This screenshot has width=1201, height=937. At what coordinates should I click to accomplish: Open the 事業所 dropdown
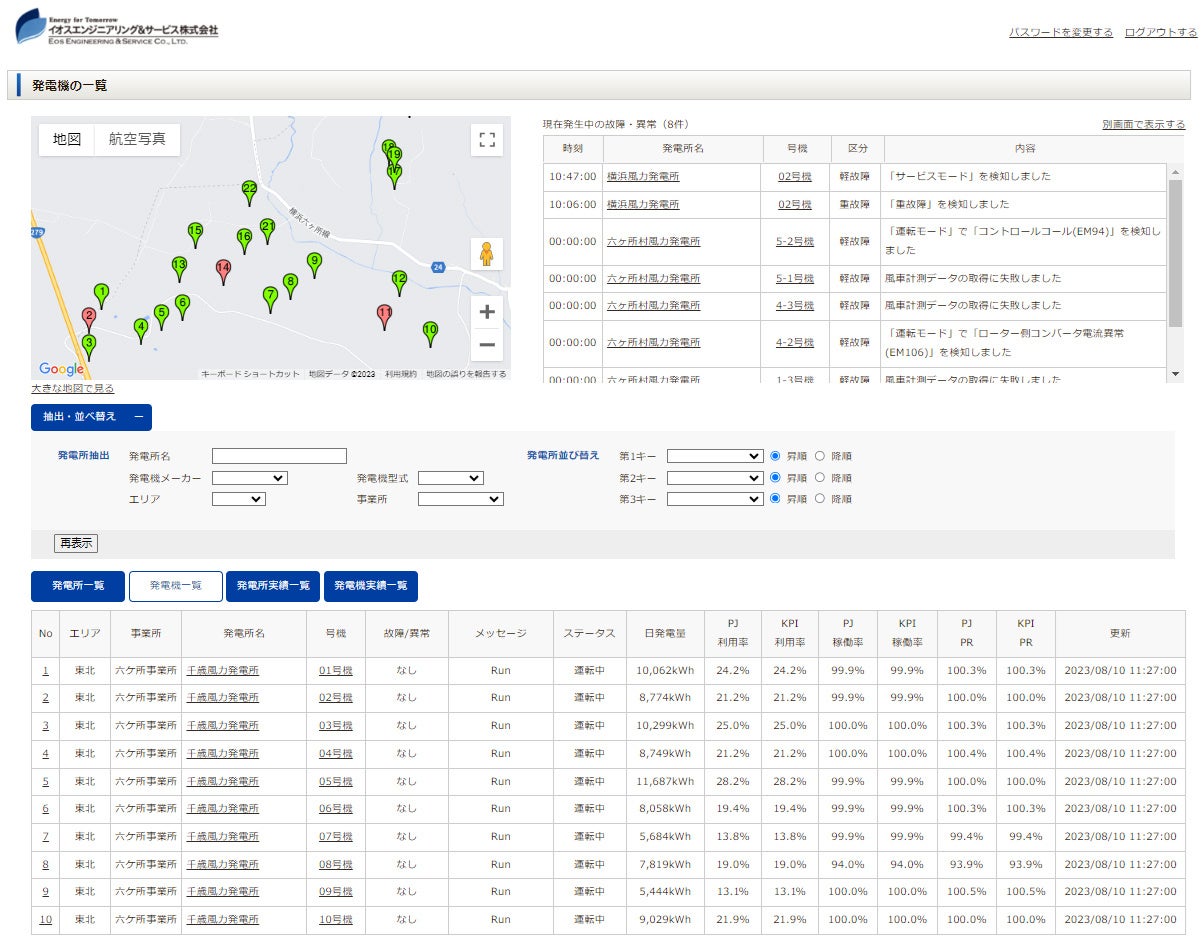tap(460, 499)
